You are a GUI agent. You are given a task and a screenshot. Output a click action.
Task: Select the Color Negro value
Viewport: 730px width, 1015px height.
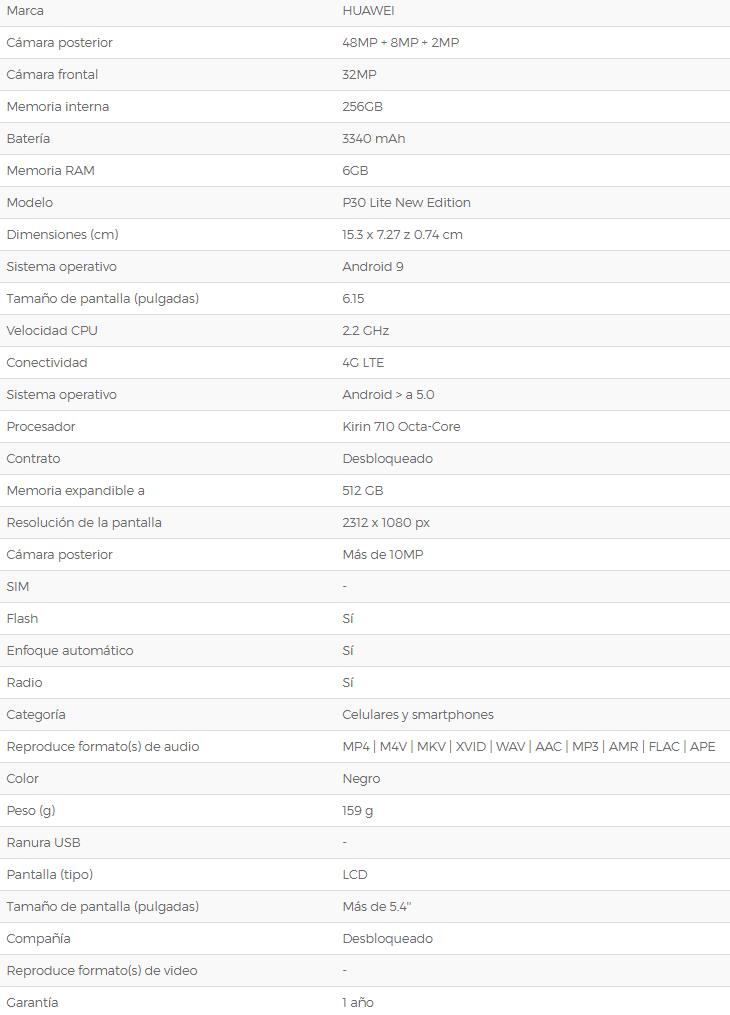click(361, 779)
